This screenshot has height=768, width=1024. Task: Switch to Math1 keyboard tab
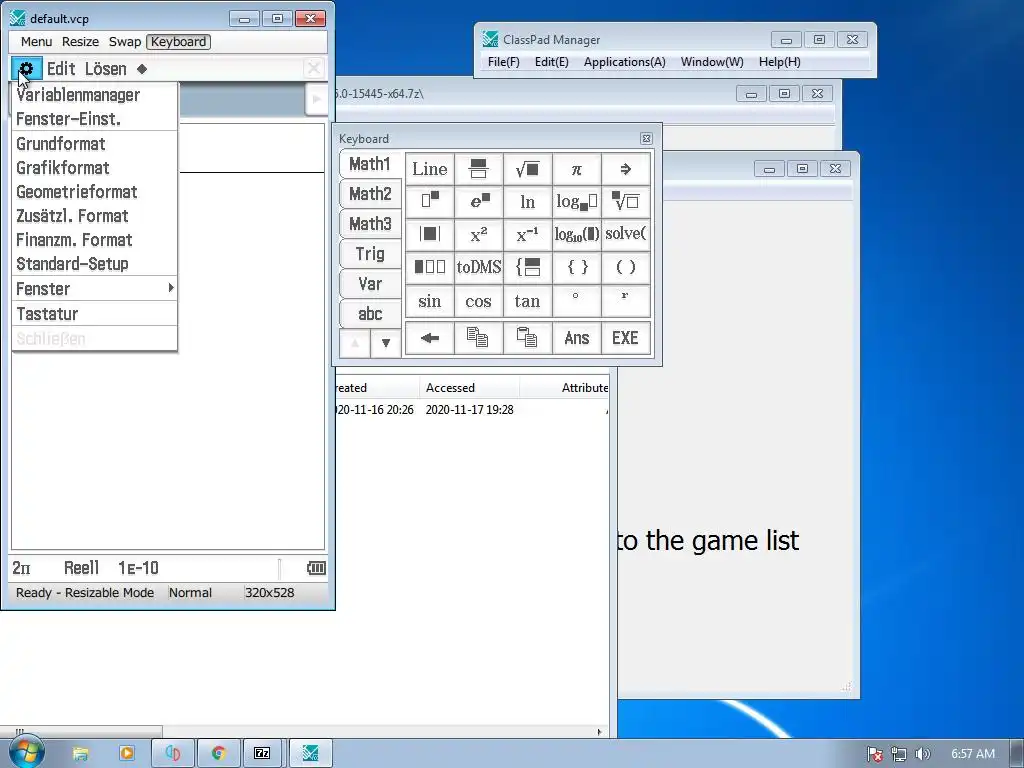(370, 164)
